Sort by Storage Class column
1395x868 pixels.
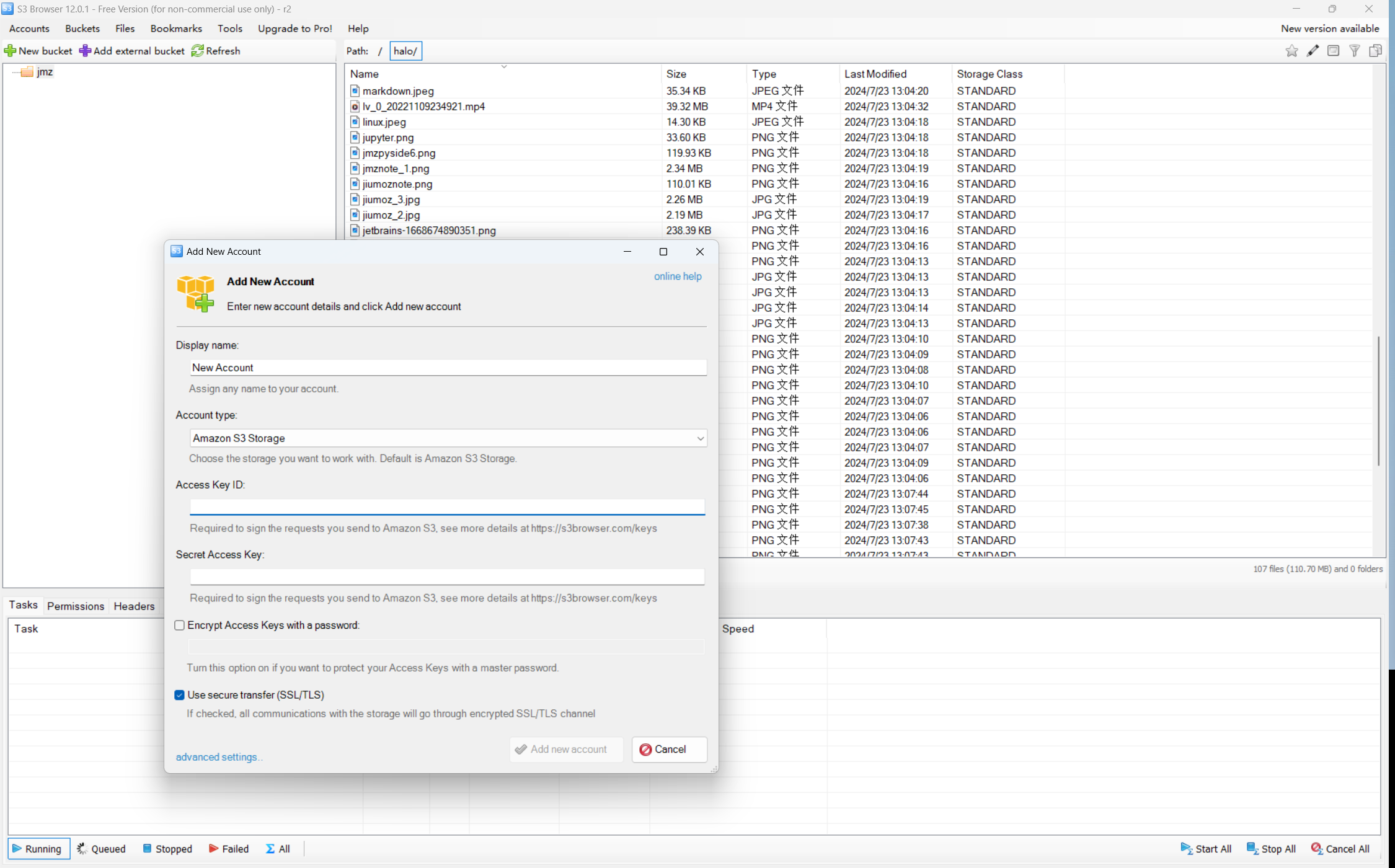pyautogui.click(x=1008, y=74)
